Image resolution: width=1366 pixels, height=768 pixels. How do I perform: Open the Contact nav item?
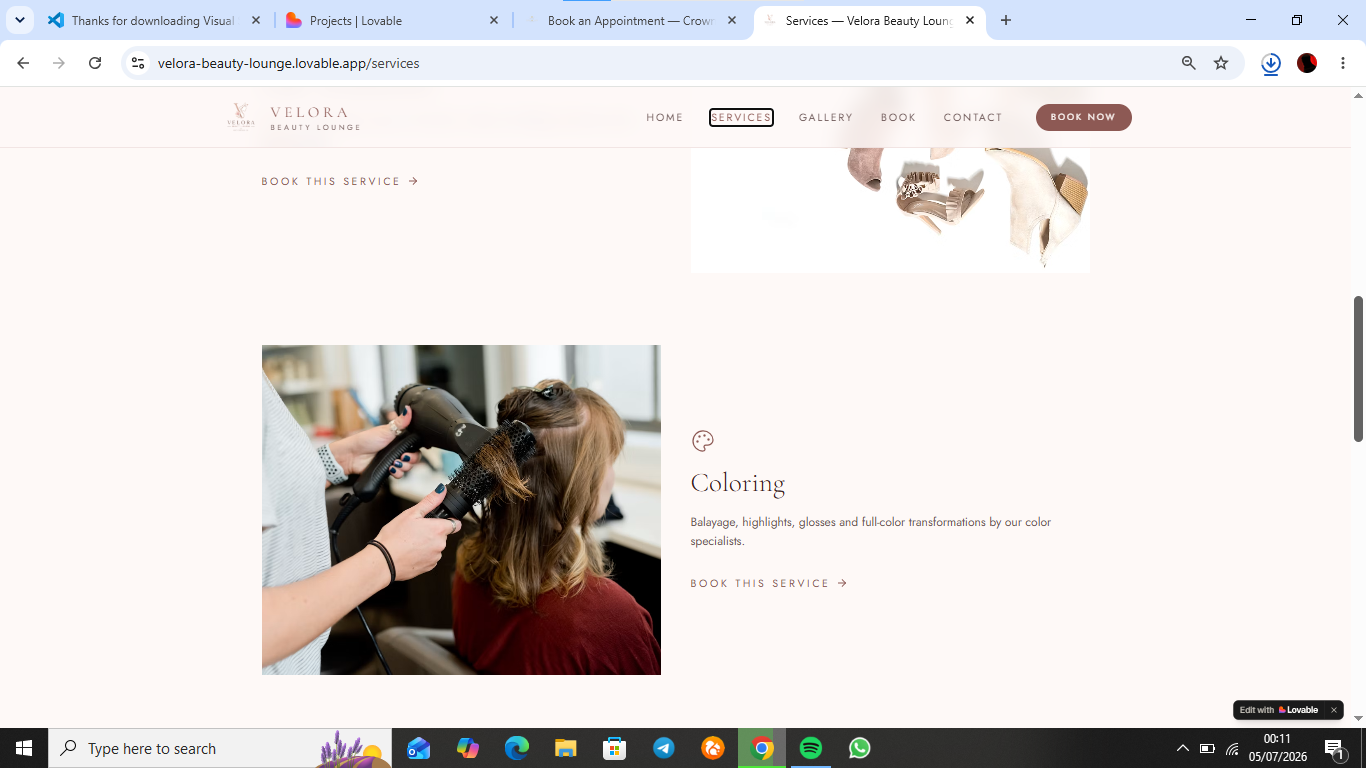973,117
